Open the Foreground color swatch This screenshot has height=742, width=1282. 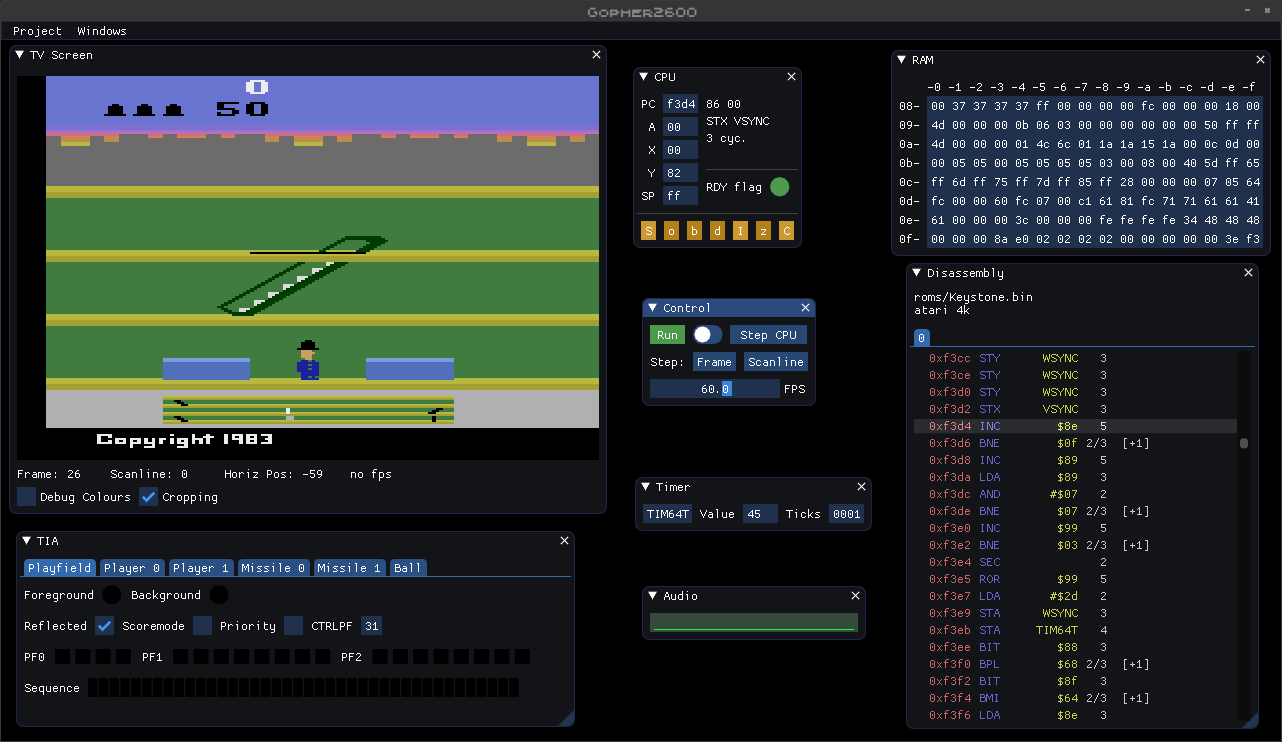click(111, 595)
